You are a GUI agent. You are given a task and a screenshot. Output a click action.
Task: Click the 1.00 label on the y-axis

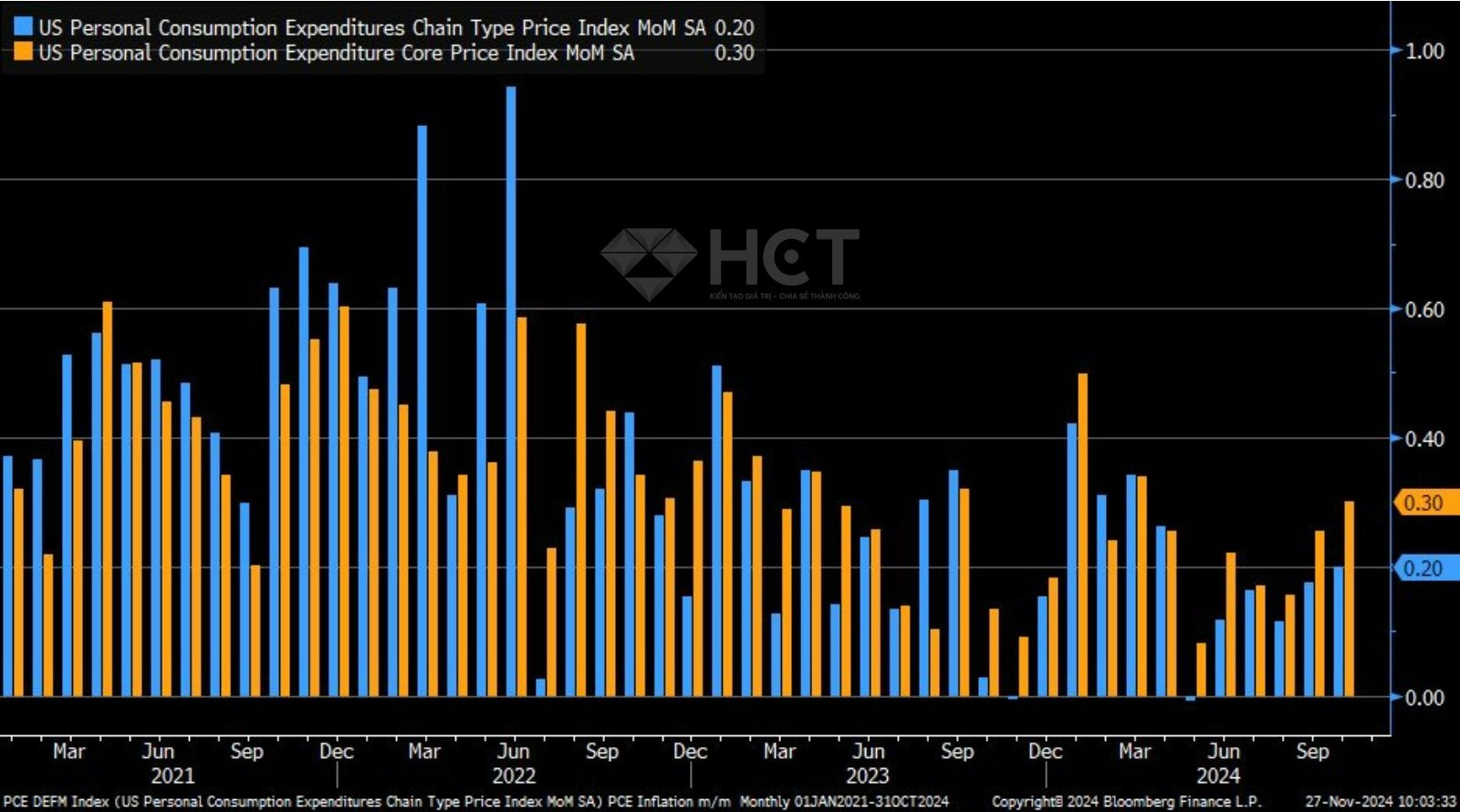click(1424, 51)
